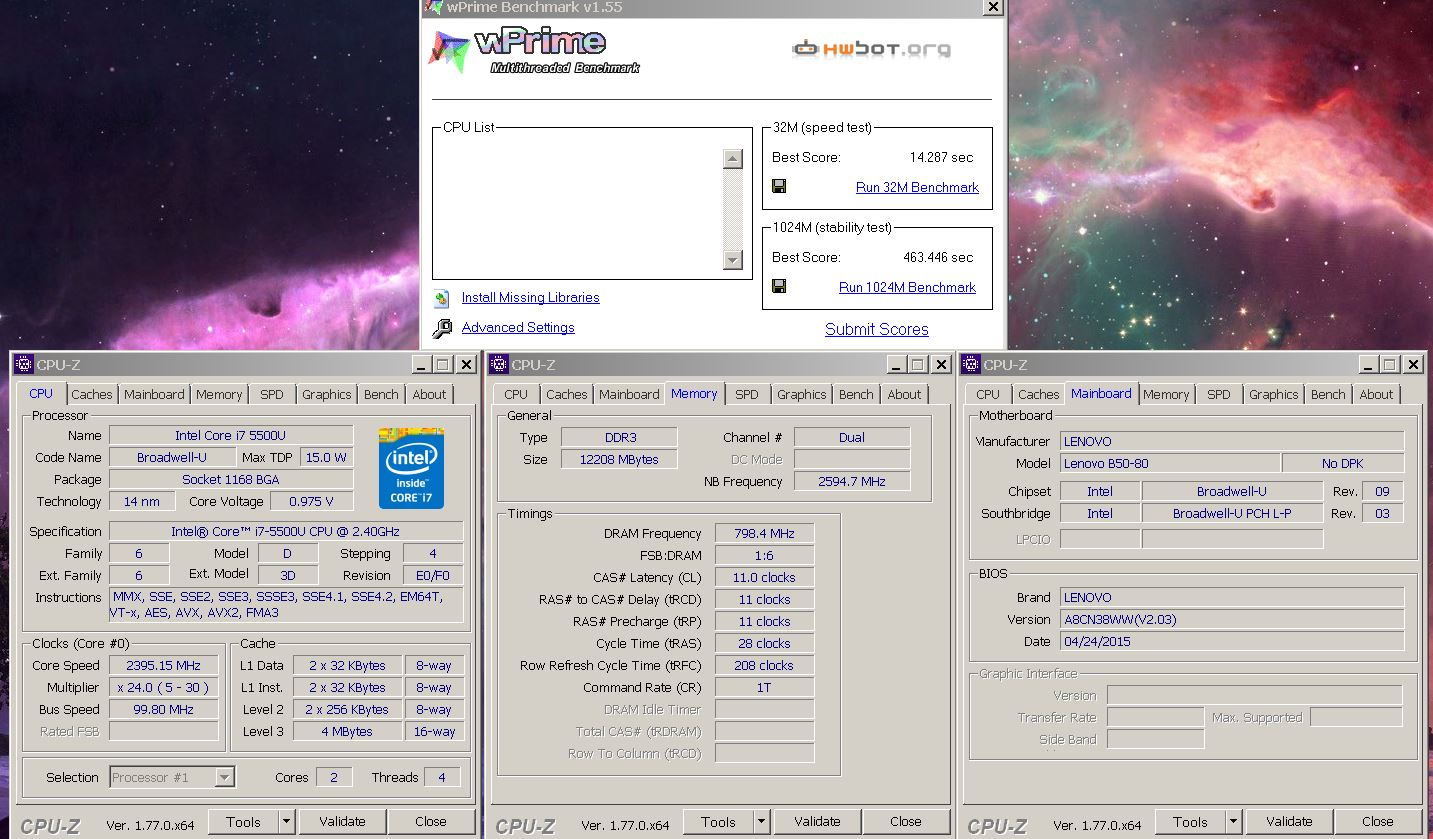This screenshot has height=839, width=1433.
Task: Click Command Rate value 1T
Action: click(x=764, y=687)
